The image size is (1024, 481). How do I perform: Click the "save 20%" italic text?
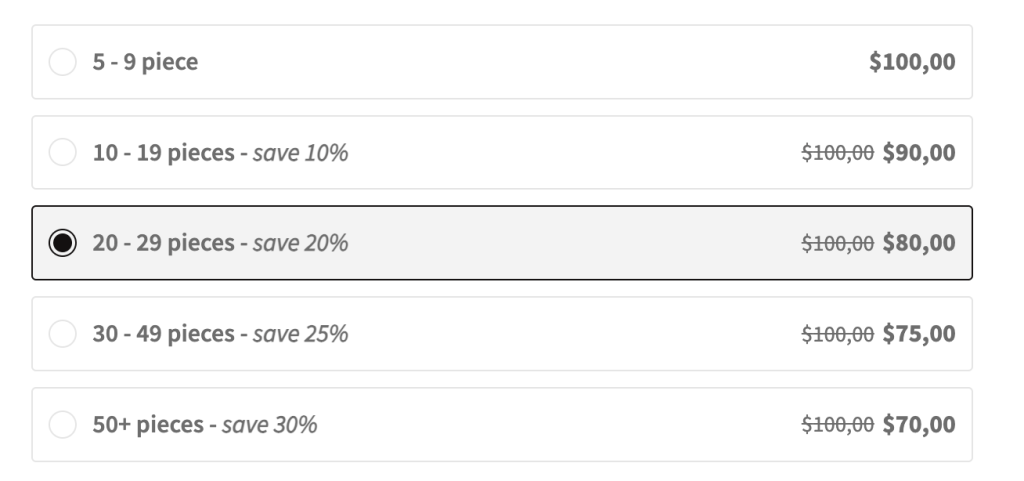[300, 243]
